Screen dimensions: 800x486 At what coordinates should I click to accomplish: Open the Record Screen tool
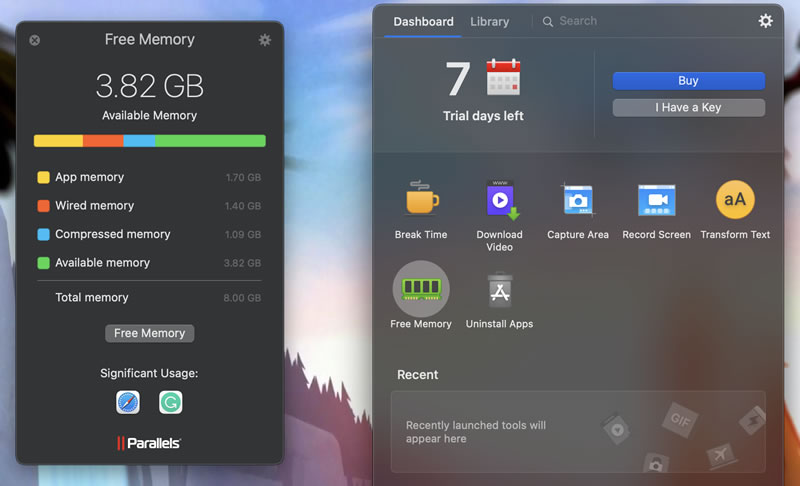click(x=657, y=200)
